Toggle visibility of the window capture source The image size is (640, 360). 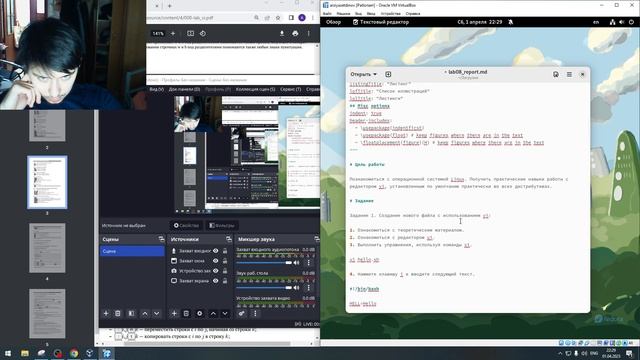click(216, 261)
